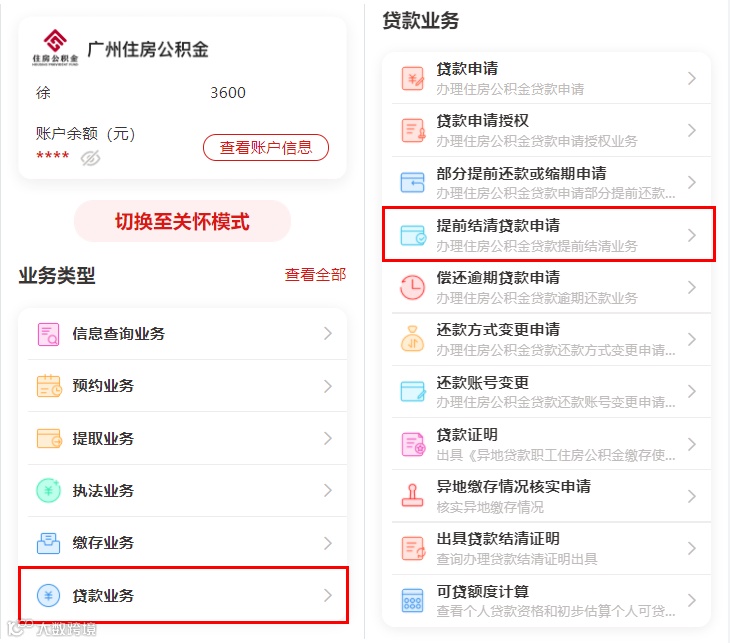
Task: Click 查看账户信息 button
Action: (265, 147)
